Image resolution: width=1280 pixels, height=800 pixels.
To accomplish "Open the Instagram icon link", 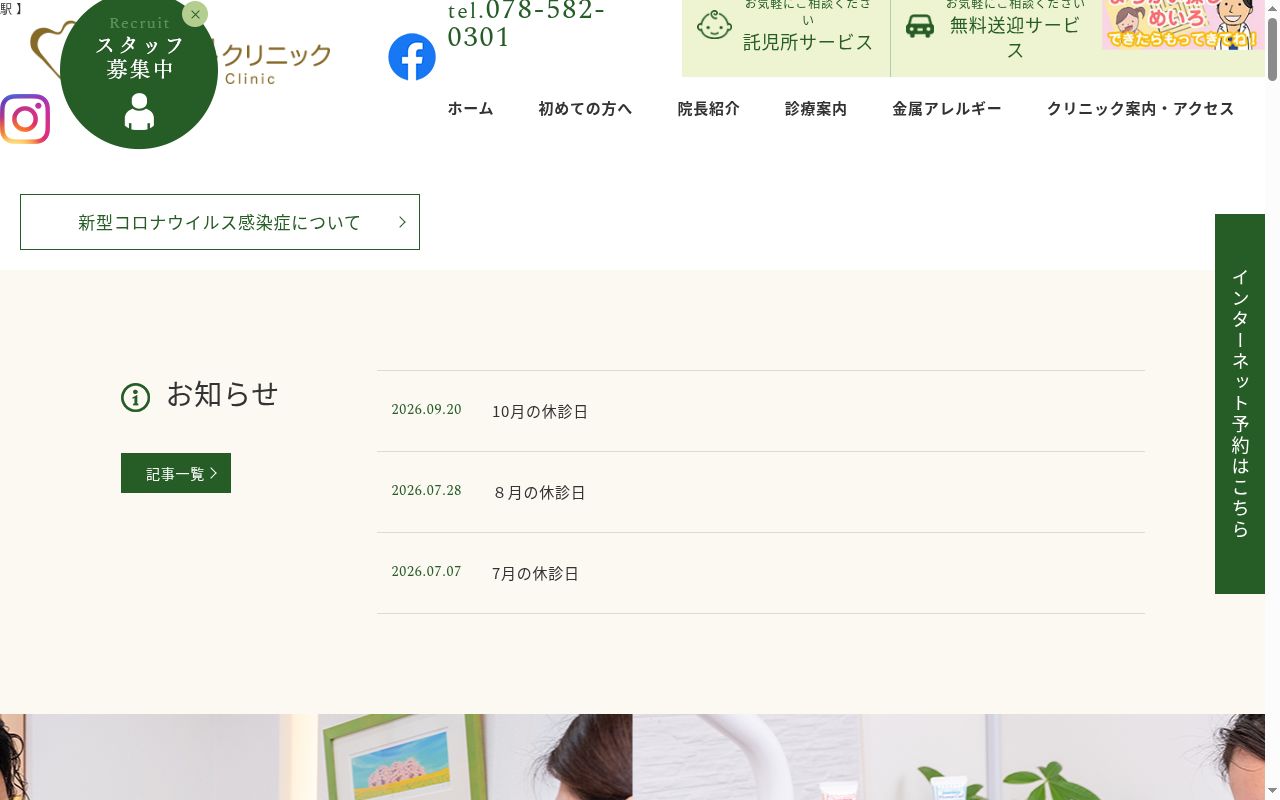I will (x=25, y=119).
